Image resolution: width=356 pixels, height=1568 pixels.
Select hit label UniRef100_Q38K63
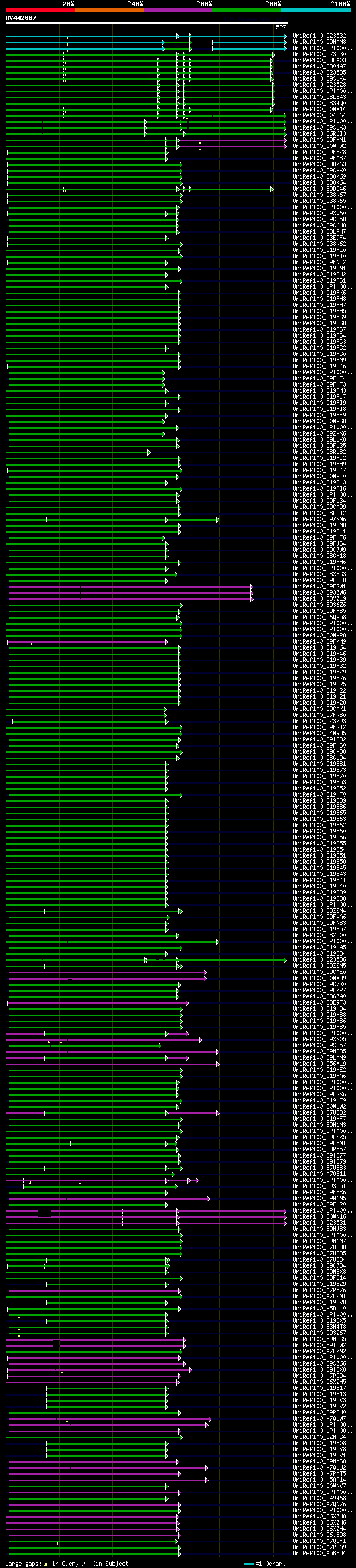[x=319, y=164]
